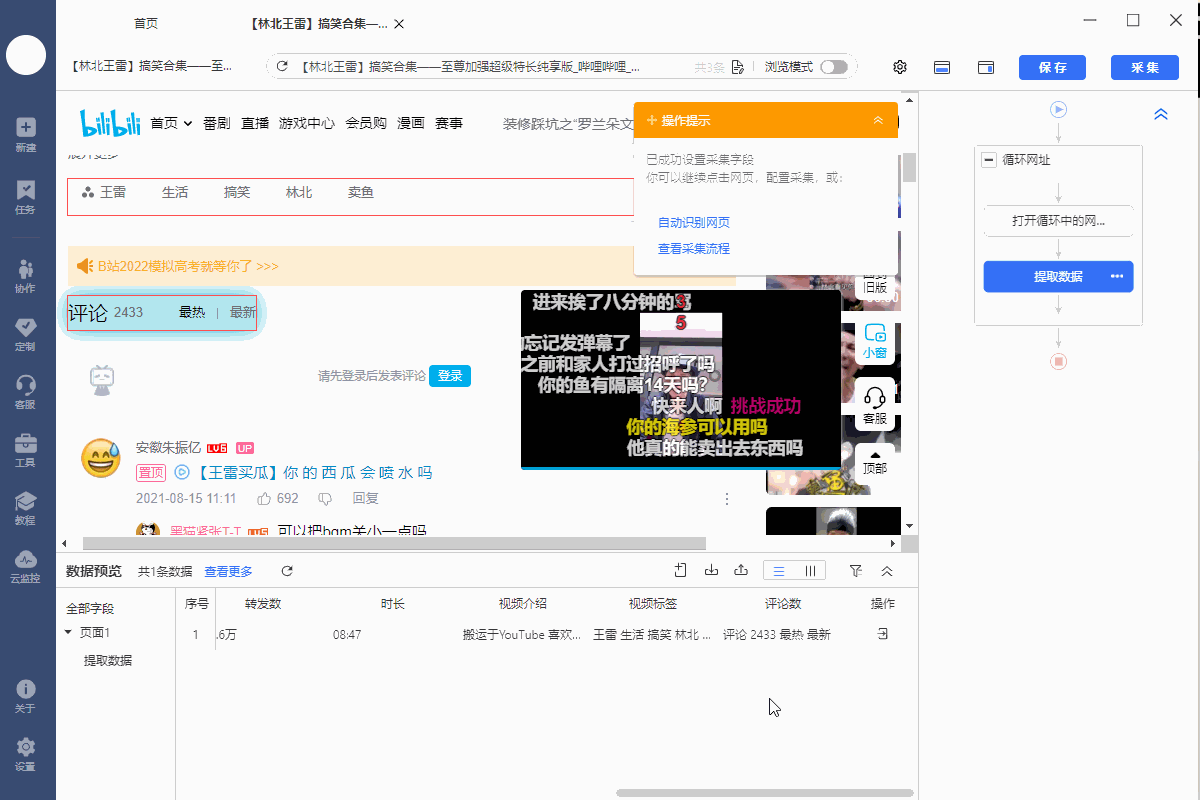Image resolution: width=1200 pixels, height=800 pixels.
Task: Toggle the 浏览模式 browse mode switch
Action: (x=833, y=67)
